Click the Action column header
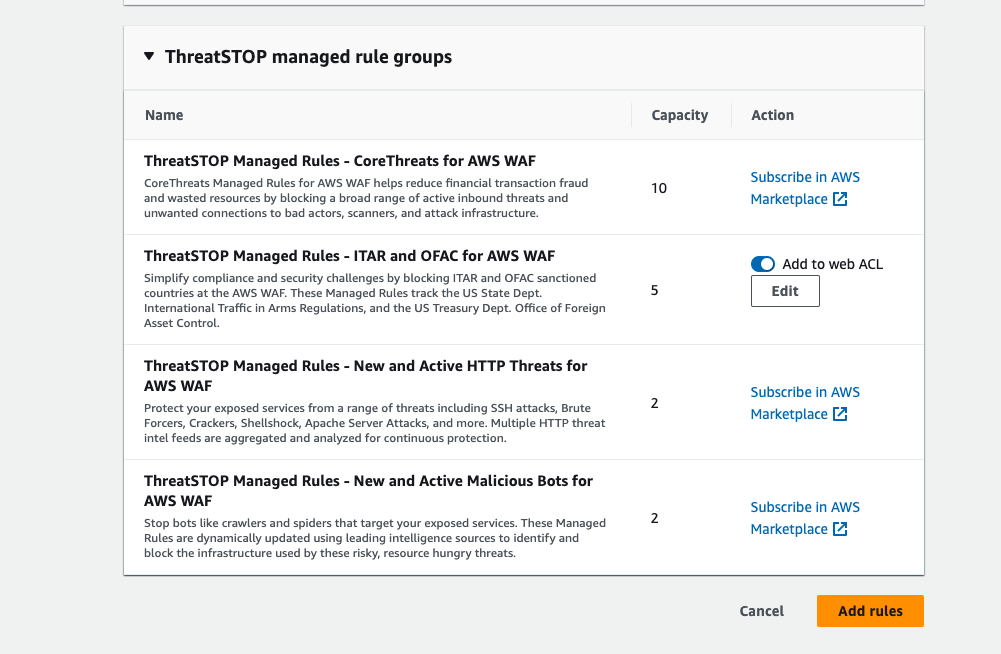1001x654 pixels. [x=772, y=115]
